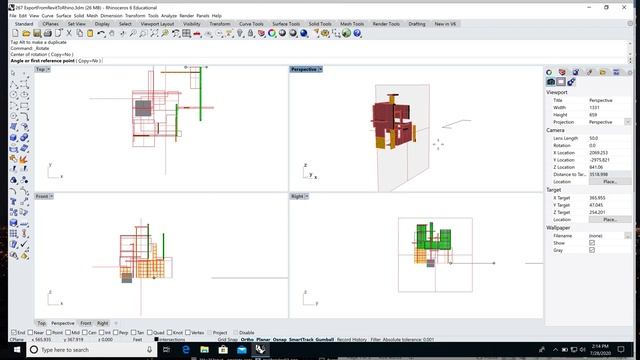Screen dimensions: 640x360
Task: Enable the Quad osnap checkbox
Action: pyautogui.click(x=149, y=333)
